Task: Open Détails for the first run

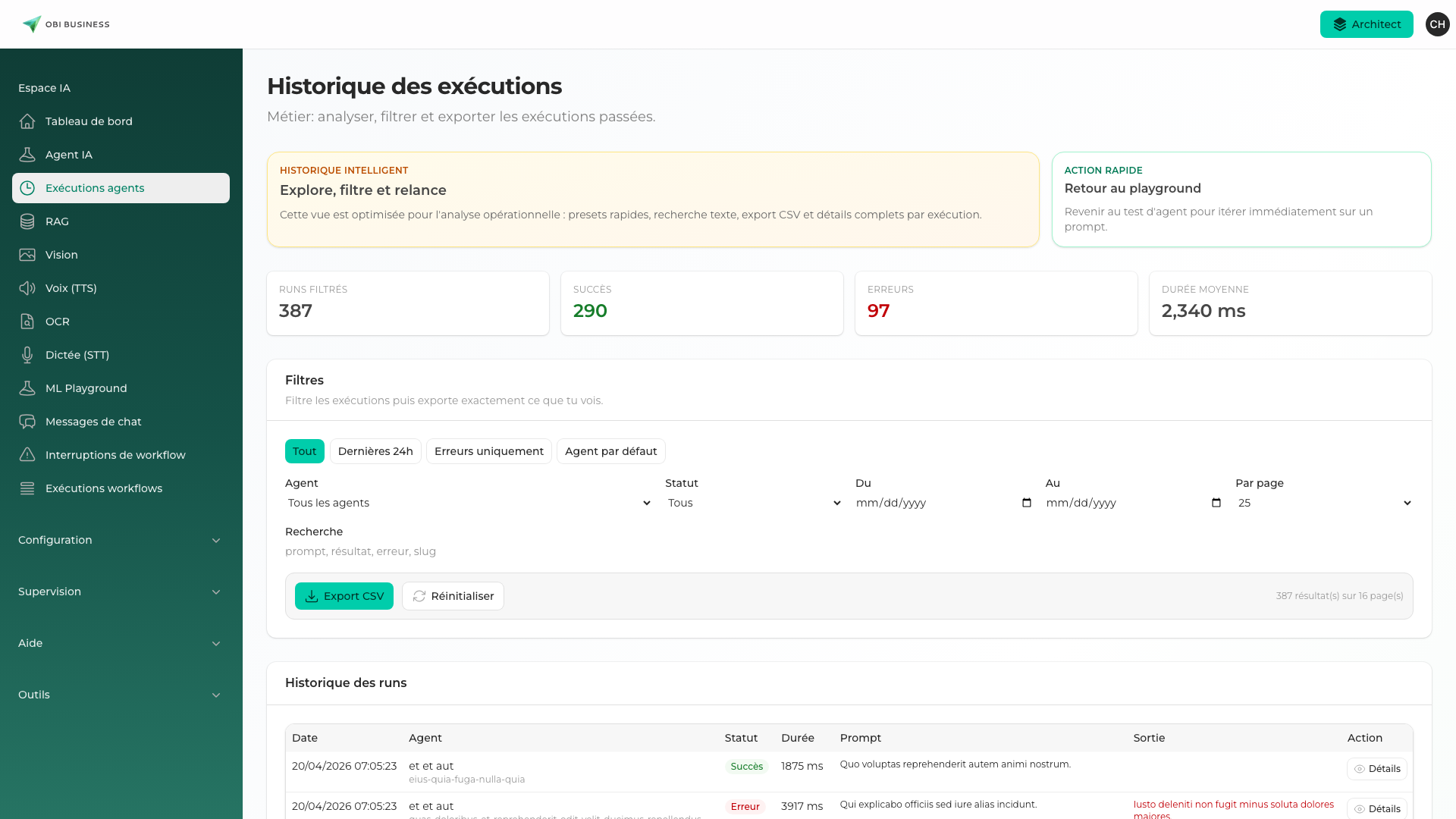Action: pyautogui.click(x=1376, y=769)
